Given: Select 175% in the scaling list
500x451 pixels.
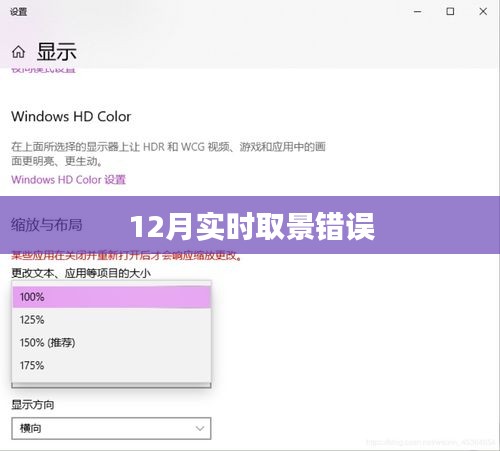Looking at the screenshot, I should (111, 365).
